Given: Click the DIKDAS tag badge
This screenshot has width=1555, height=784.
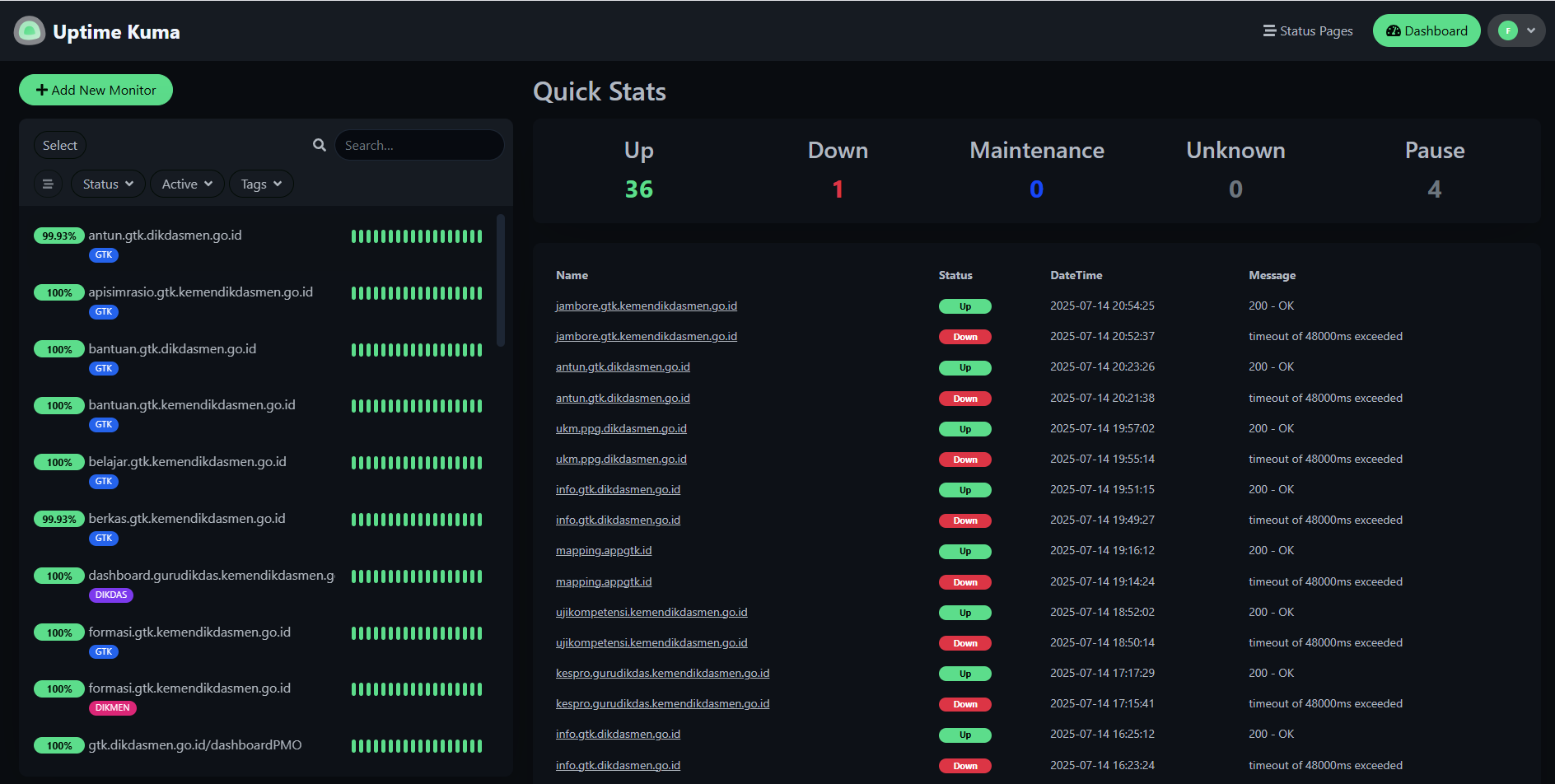Looking at the screenshot, I should pos(111,595).
